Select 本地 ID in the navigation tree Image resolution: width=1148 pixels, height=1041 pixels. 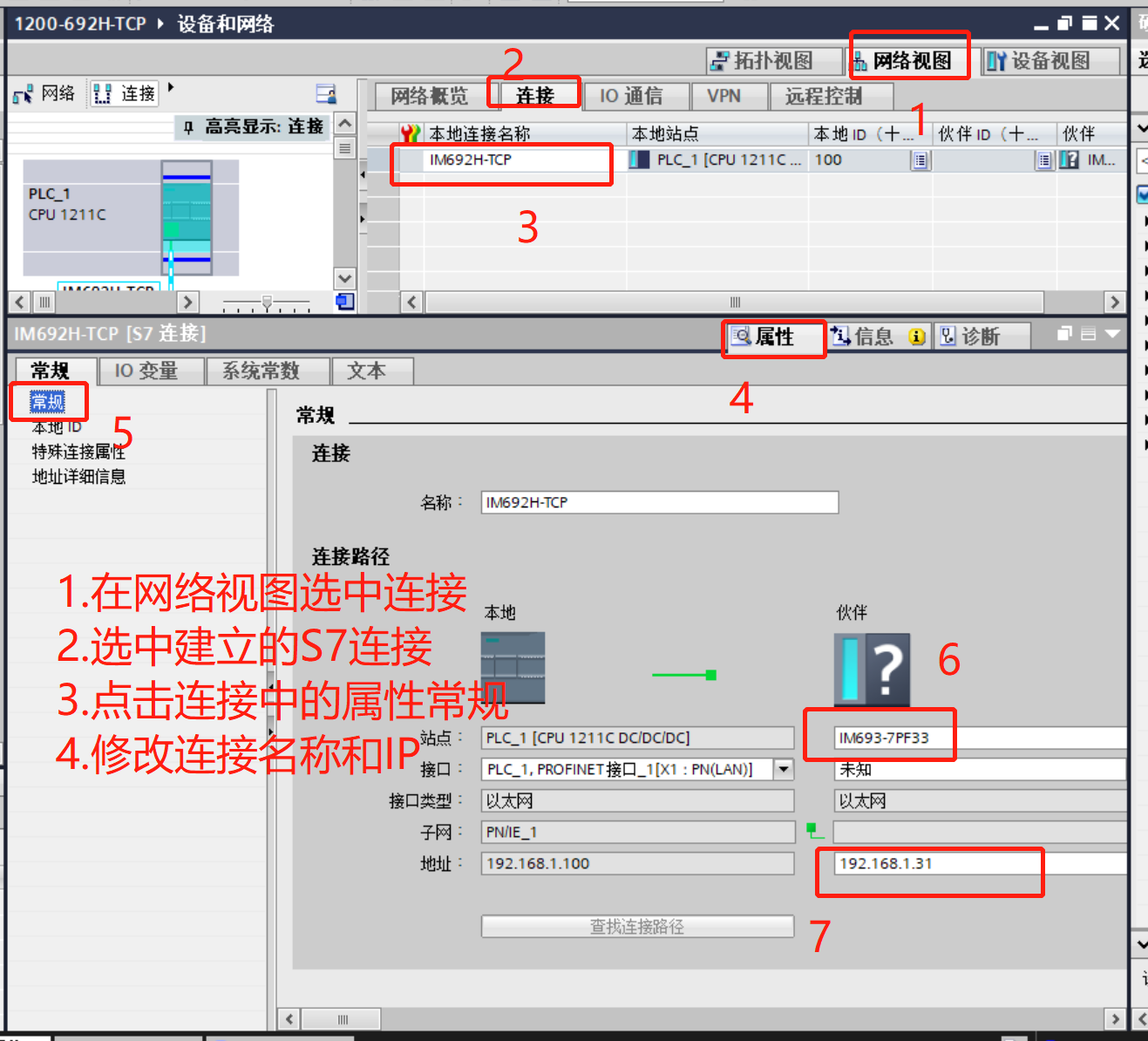click(57, 427)
